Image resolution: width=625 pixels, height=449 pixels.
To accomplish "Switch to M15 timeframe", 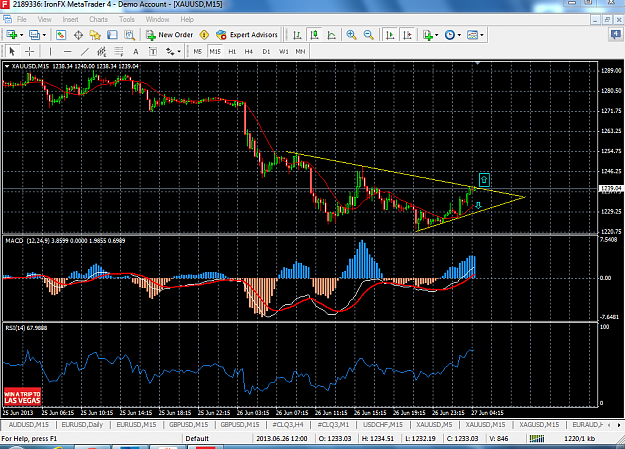I will [x=215, y=51].
